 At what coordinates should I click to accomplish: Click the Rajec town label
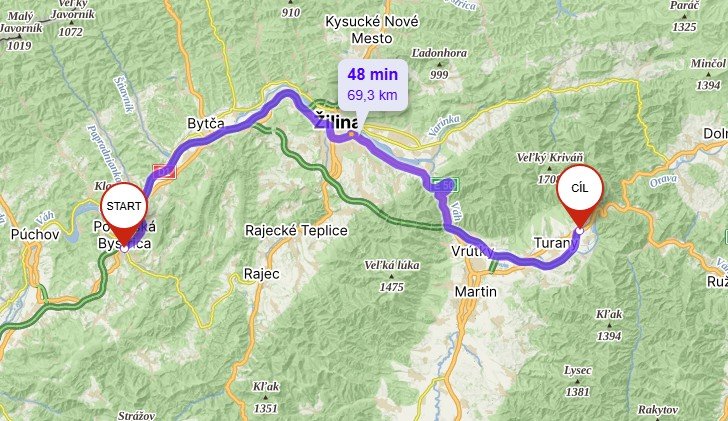click(x=261, y=274)
